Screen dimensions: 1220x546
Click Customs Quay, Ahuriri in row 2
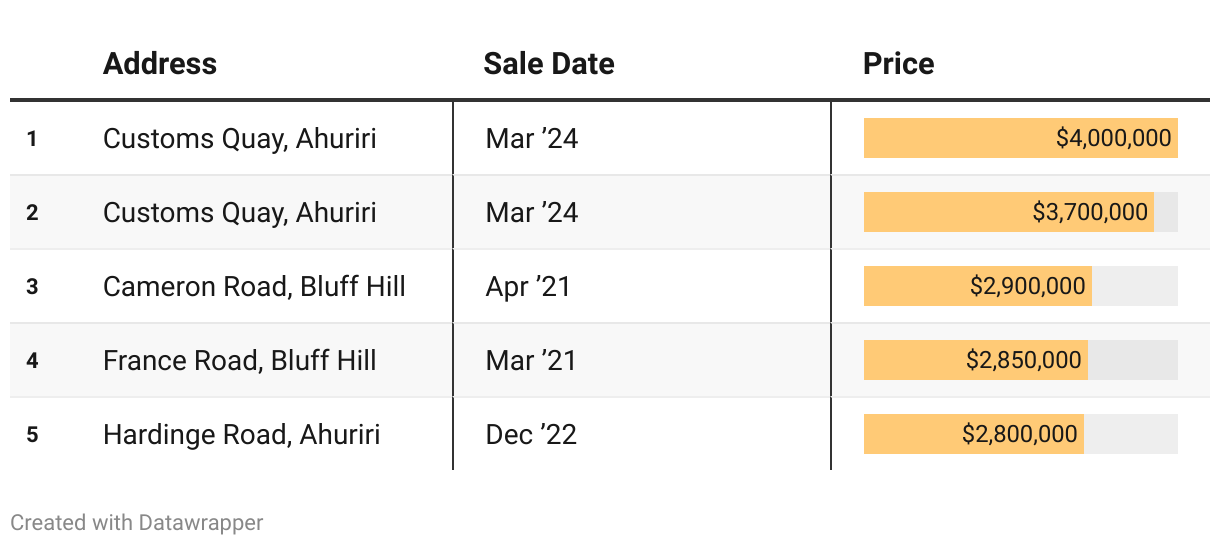[x=240, y=212]
